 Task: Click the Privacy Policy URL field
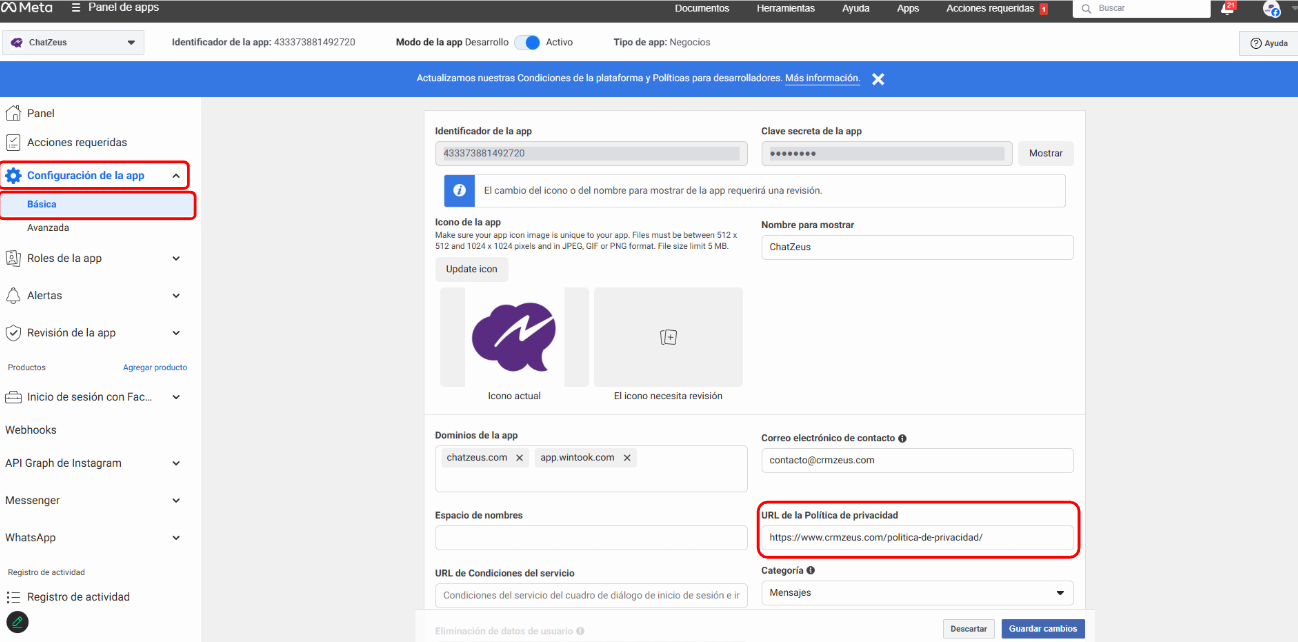[916, 538]
